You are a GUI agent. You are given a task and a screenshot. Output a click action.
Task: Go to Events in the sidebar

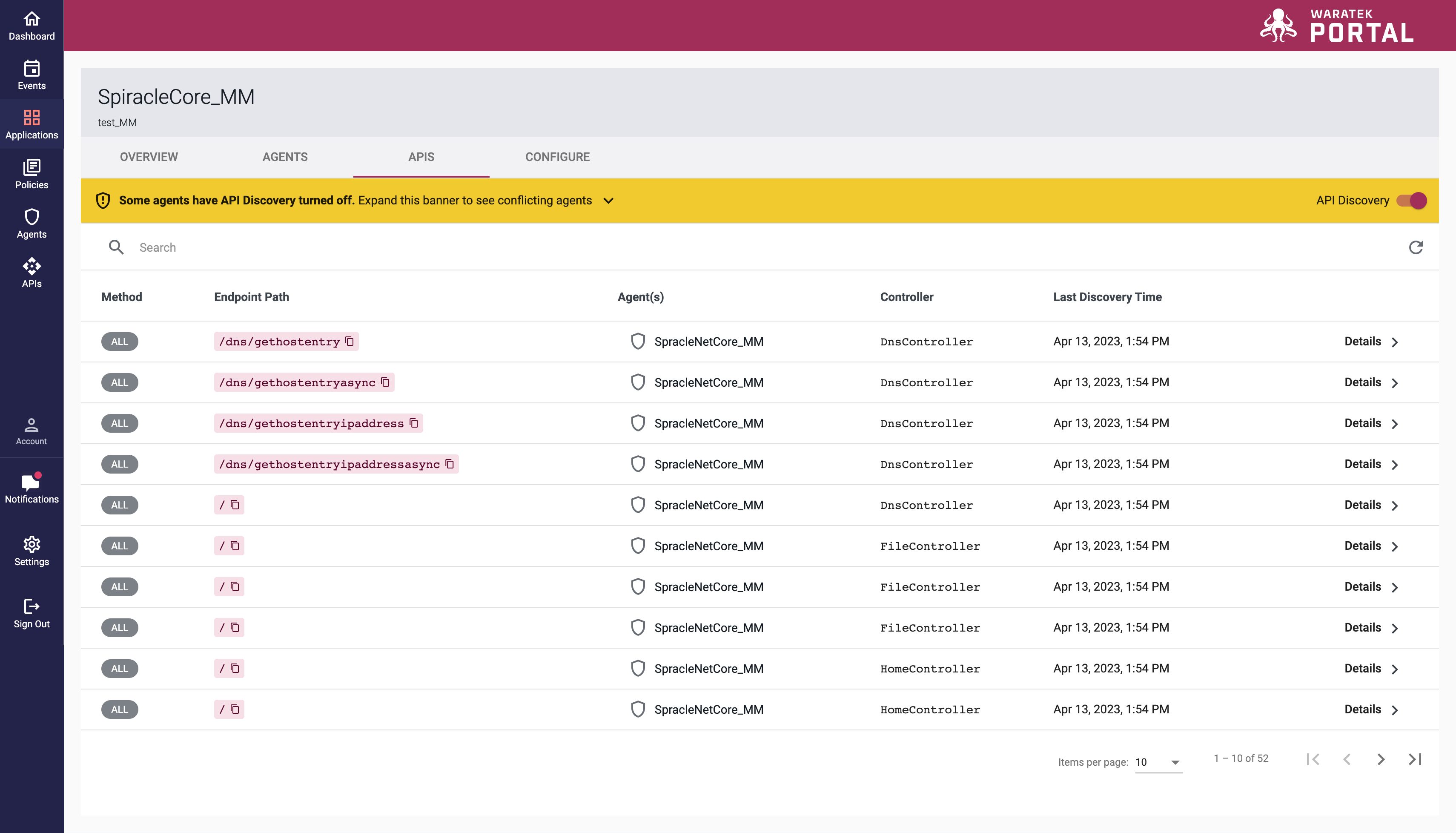(32, 75)
